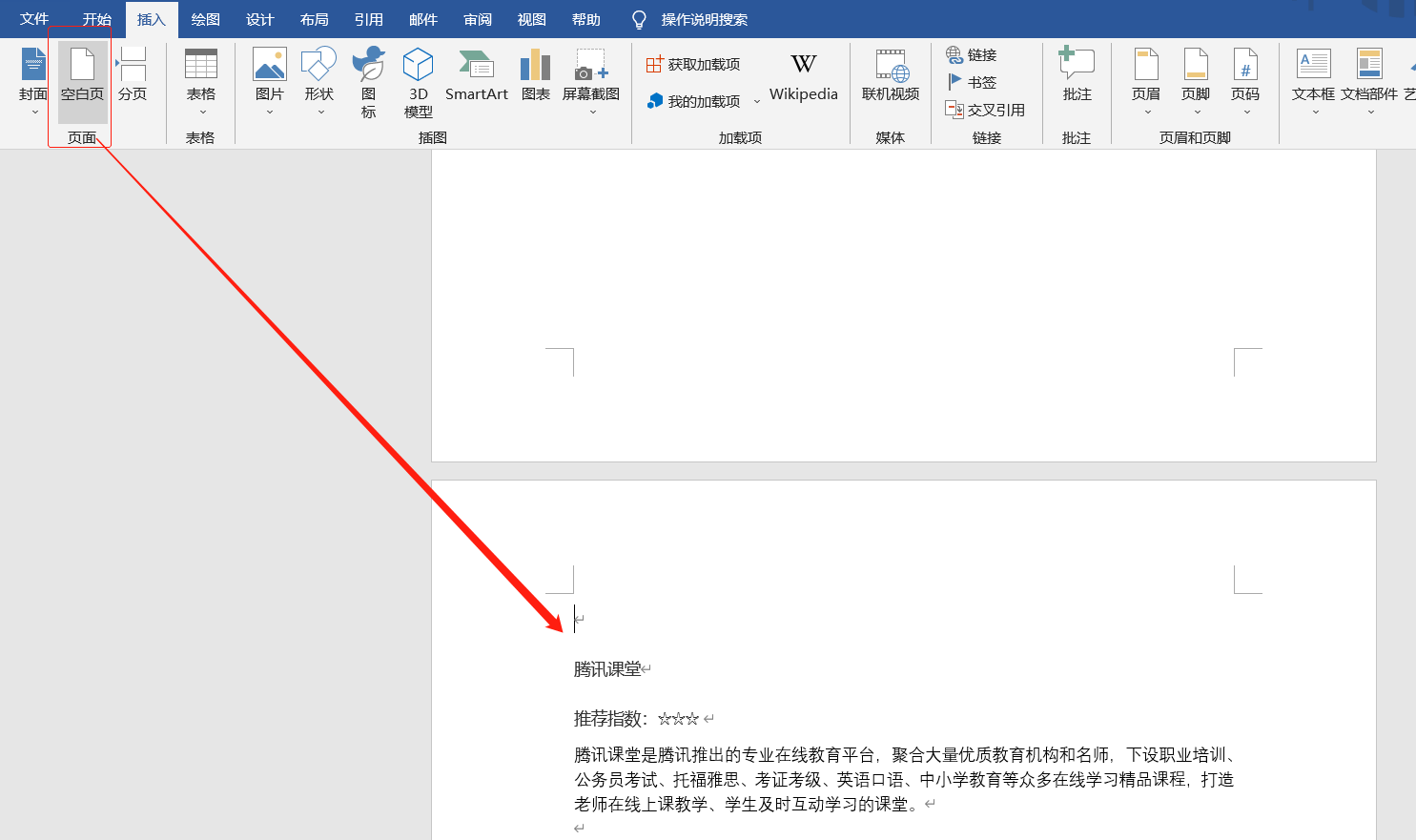
Task: Switch to the 引用 References tab
Action: pos(368,19)
